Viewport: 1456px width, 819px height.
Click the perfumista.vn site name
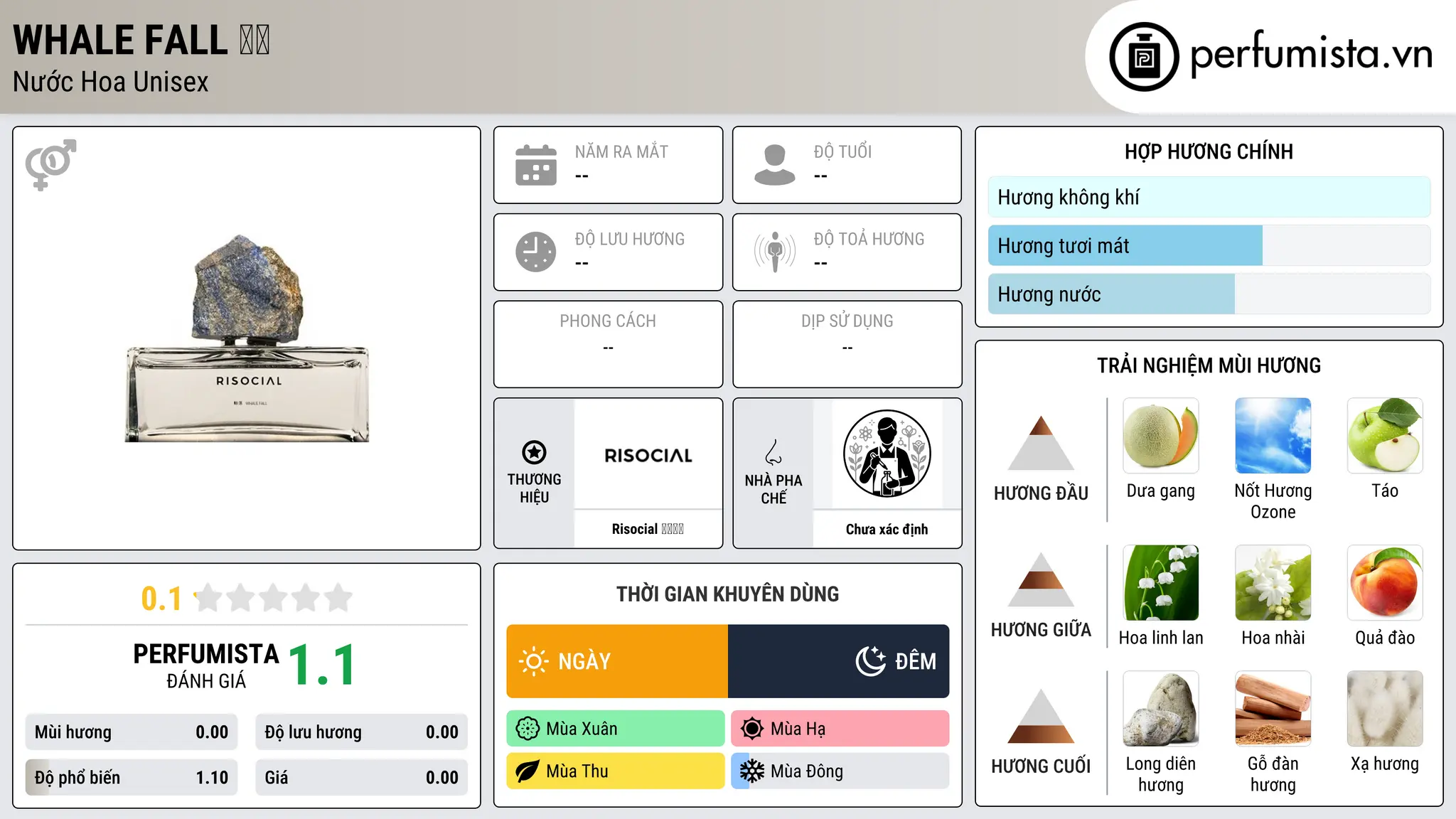click(x=1312, y=54)
